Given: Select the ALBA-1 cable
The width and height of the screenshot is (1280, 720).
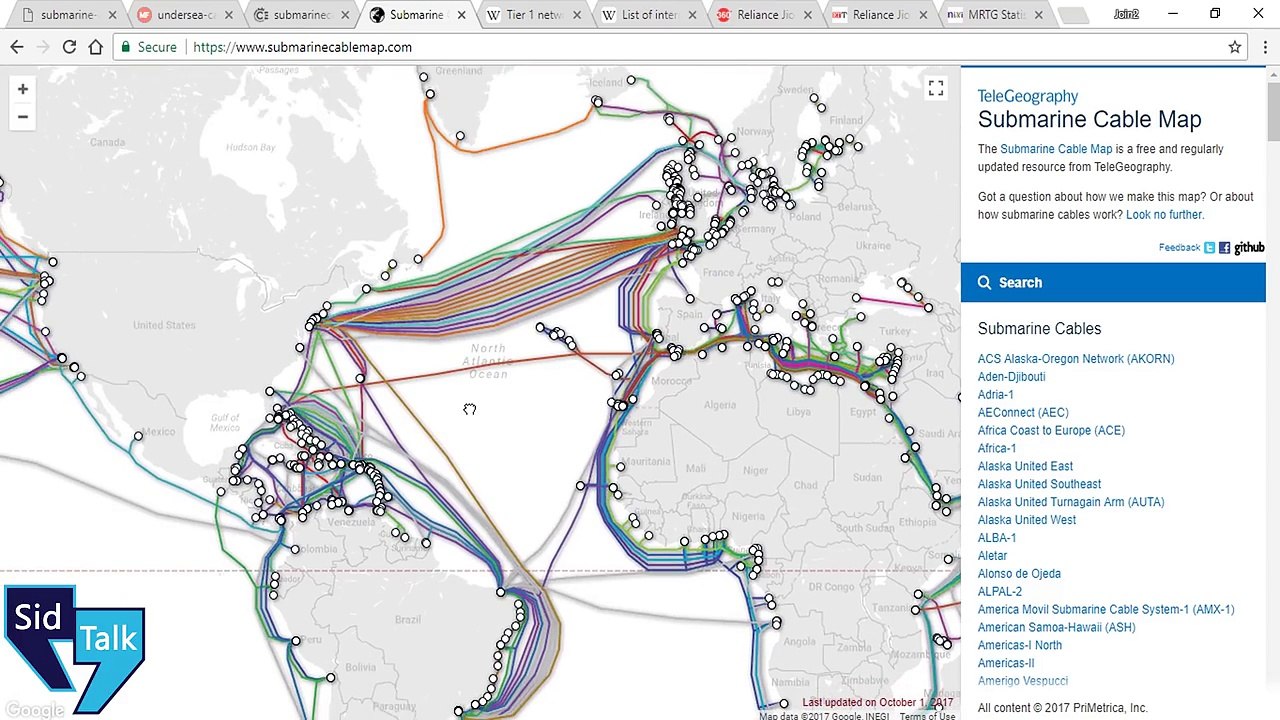Looking at the screenshot, I should (997, 538).
